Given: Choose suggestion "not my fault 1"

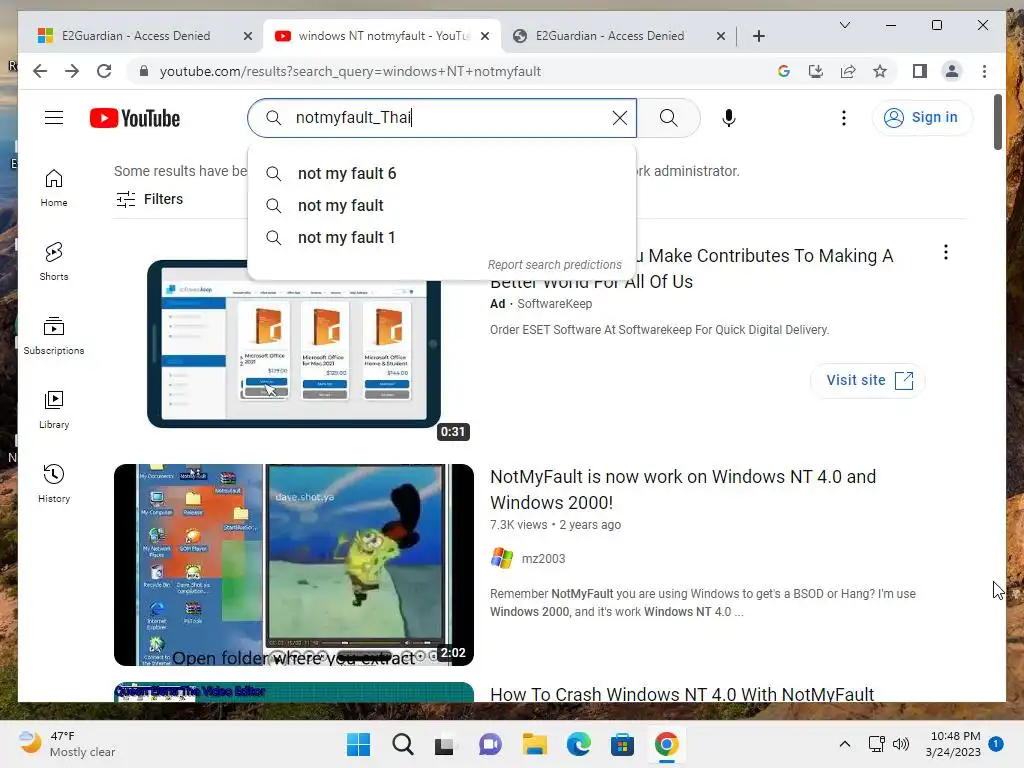Looking at the screenshot, I should [441, 237].
